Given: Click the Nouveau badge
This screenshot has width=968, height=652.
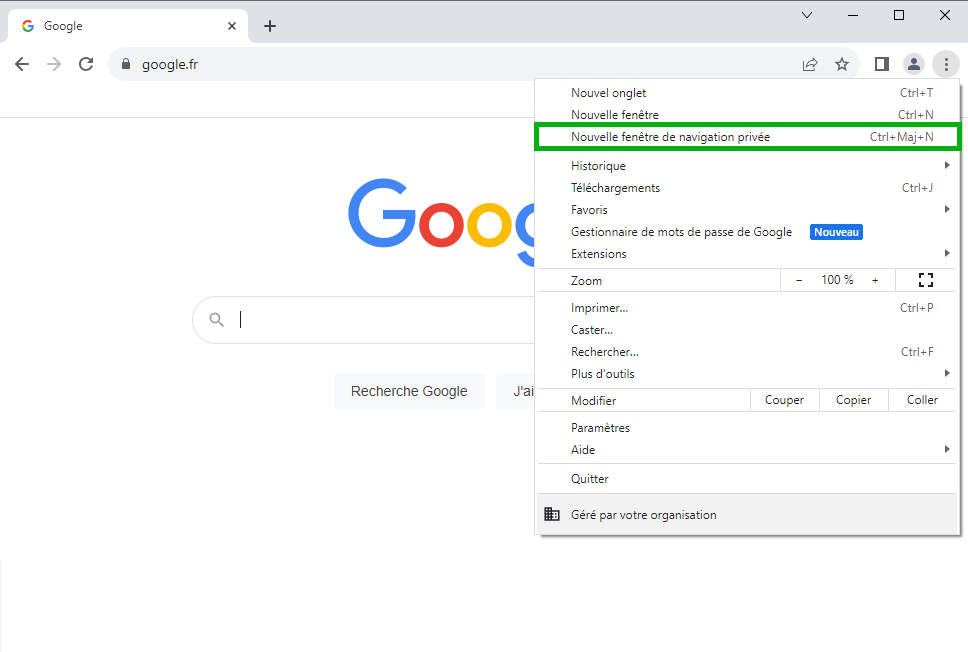Looking at the screenshot, I should [837, 232].
